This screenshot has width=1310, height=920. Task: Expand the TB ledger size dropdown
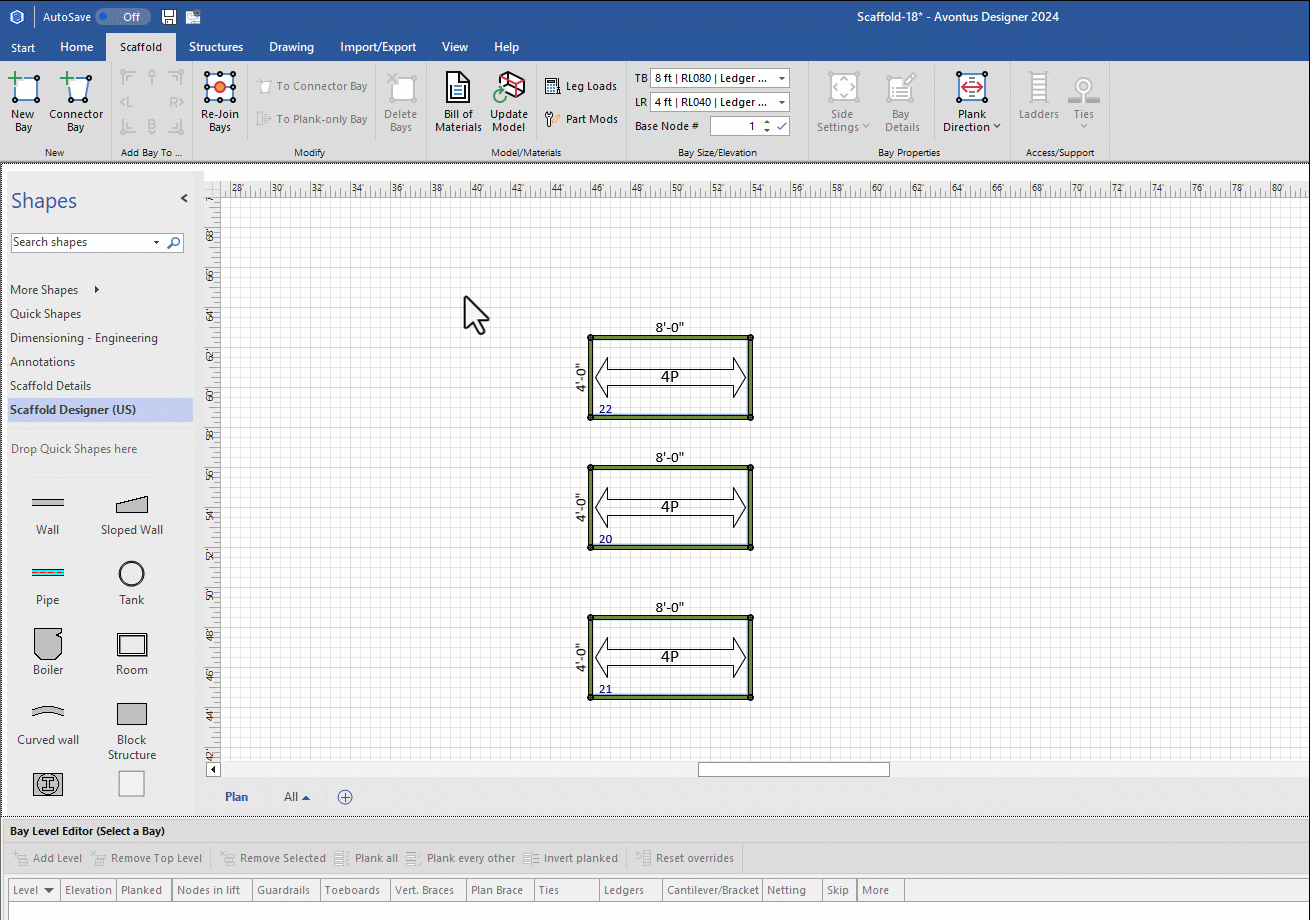[x=781, y=78]
